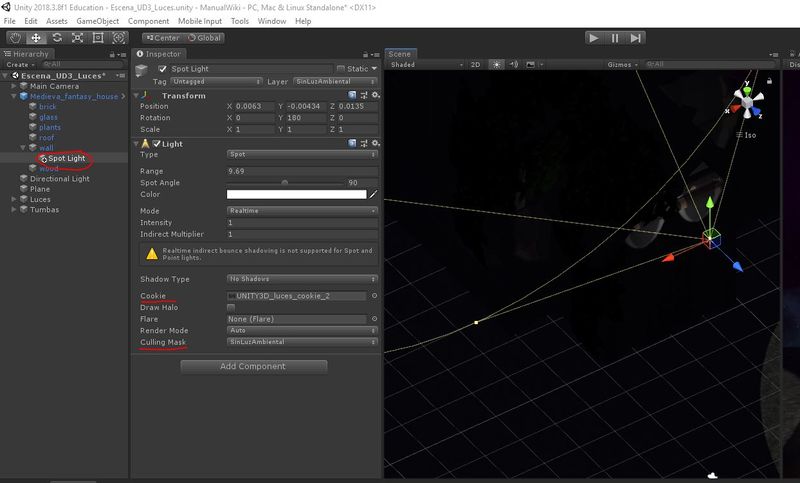Toggle the Center pivot mode button

163,38
